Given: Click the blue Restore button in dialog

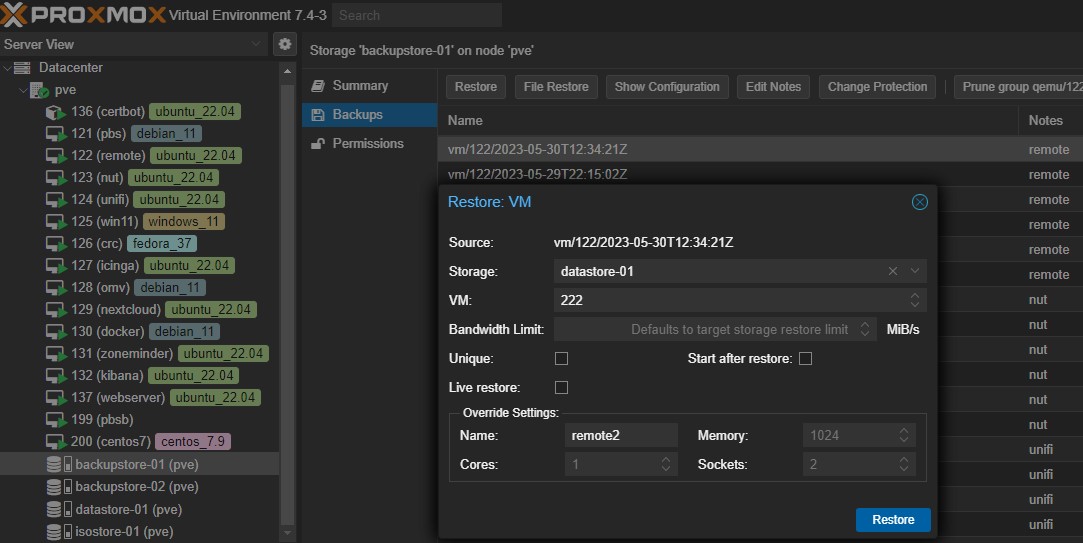Looking at the screenshot, I should 892,519.
